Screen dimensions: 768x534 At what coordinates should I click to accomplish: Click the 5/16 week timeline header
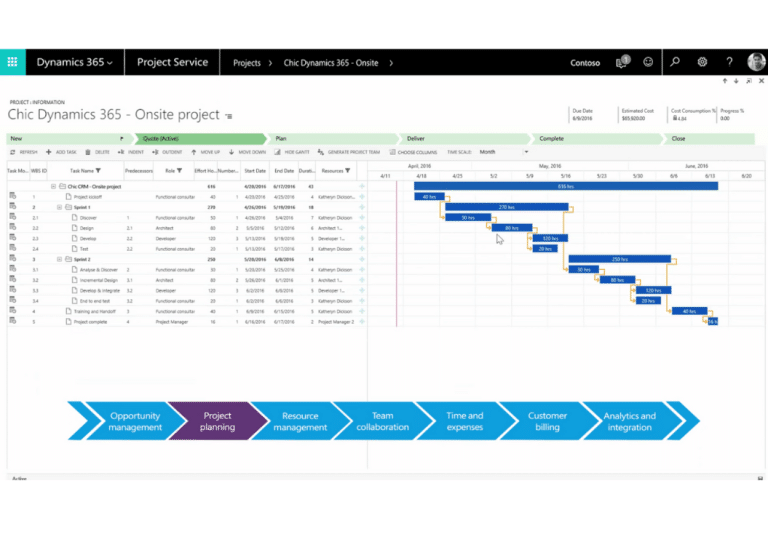pos(566,175)
